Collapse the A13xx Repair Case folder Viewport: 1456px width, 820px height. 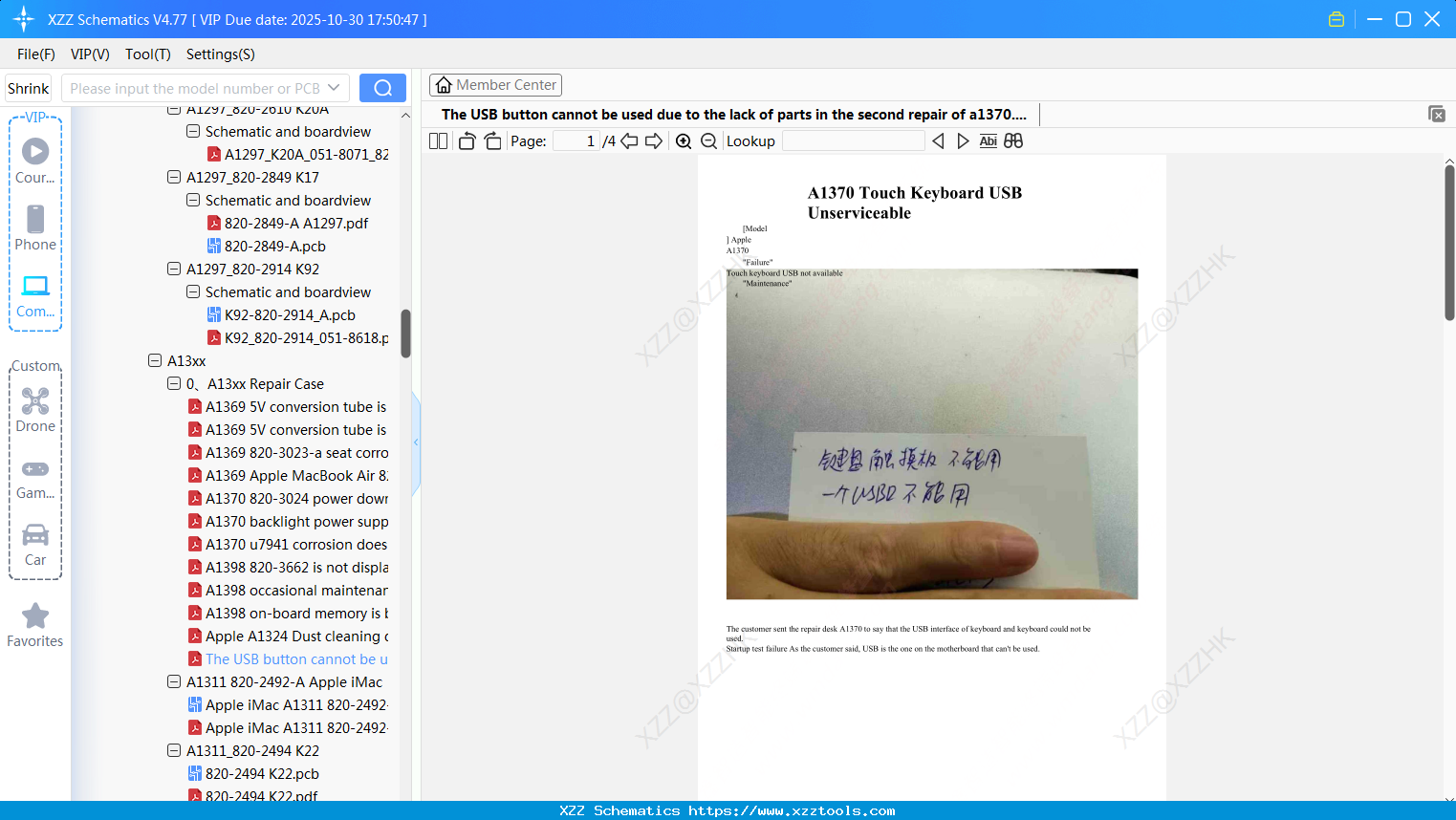174,383
